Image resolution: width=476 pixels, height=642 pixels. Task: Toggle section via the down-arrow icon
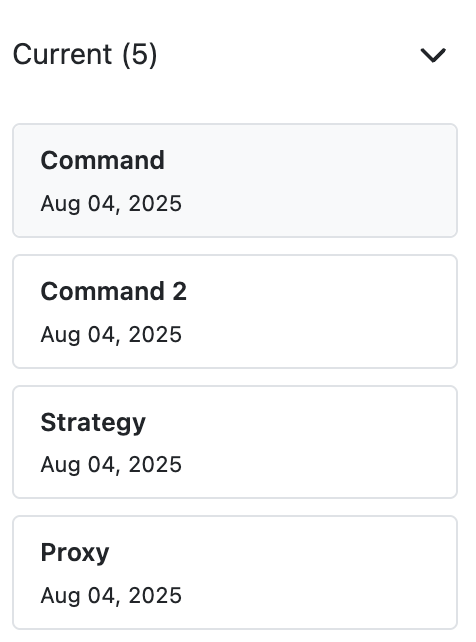point(433,55)
